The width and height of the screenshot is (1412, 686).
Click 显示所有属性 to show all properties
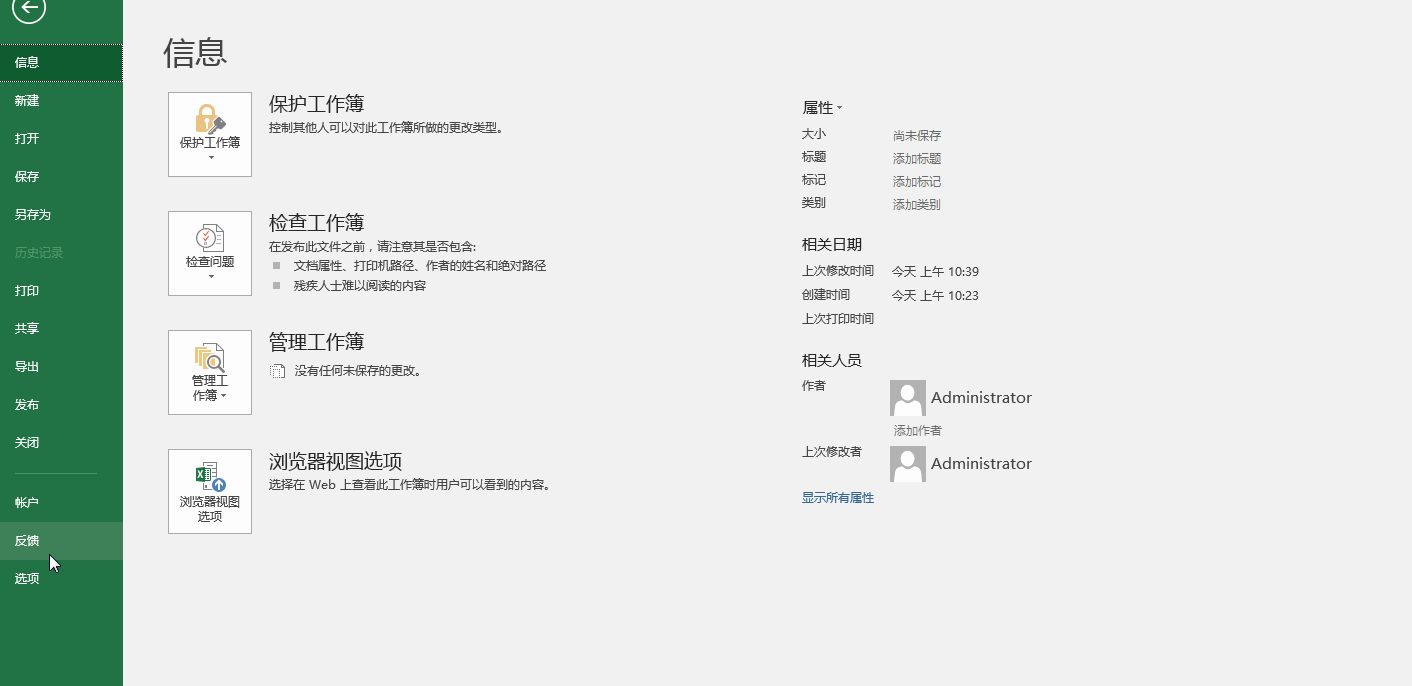(837, 497)
